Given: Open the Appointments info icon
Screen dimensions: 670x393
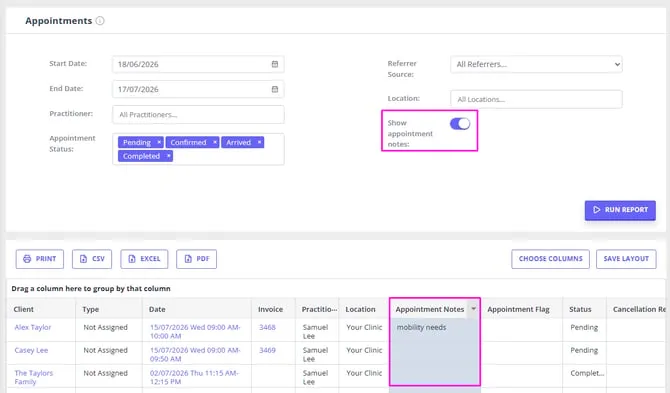Looking at the screenshot, I should (100, 21).
